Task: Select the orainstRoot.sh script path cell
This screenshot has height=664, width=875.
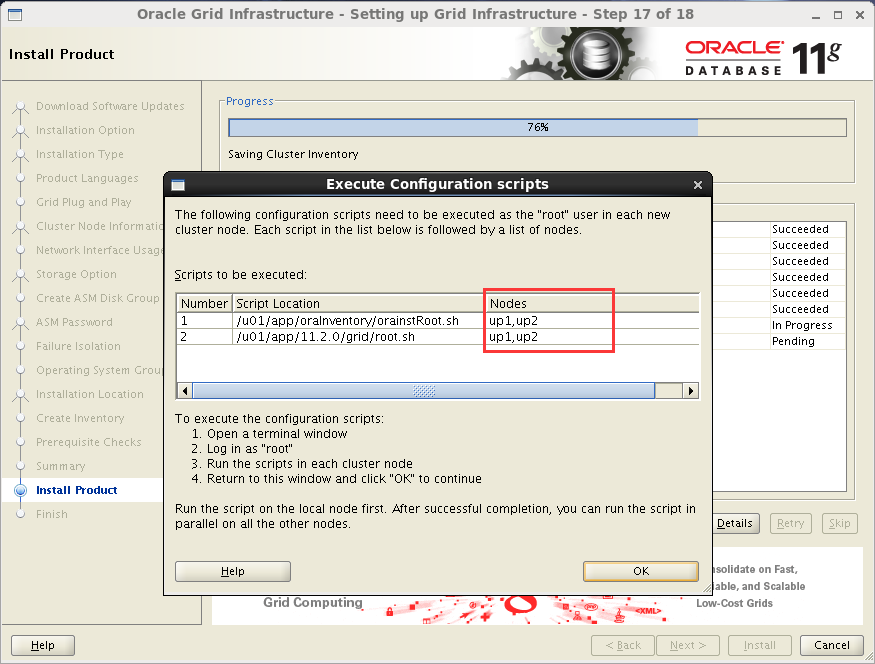Action: pos(358,320)
